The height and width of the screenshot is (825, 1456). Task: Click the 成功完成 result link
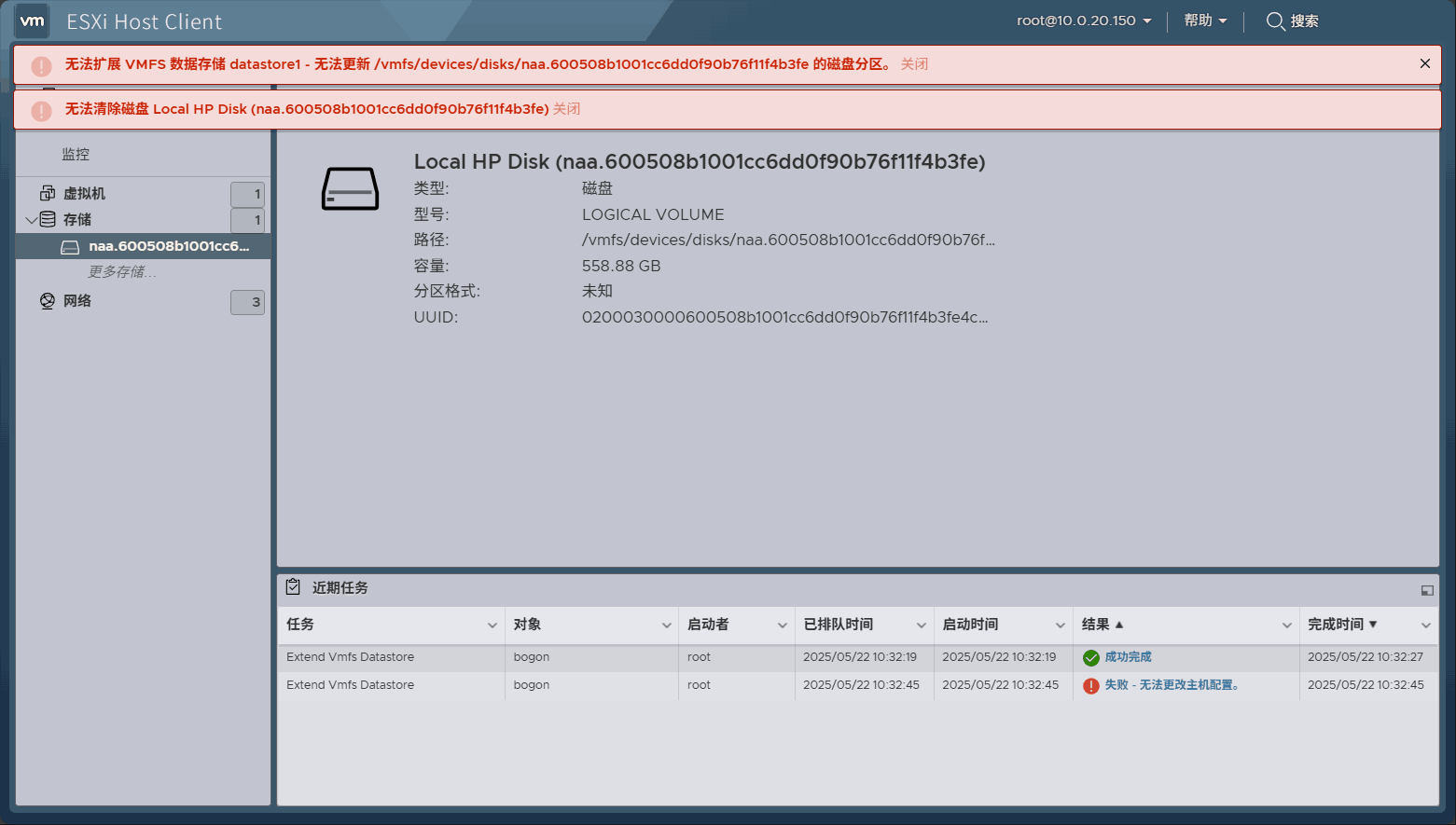[1129, 657]
